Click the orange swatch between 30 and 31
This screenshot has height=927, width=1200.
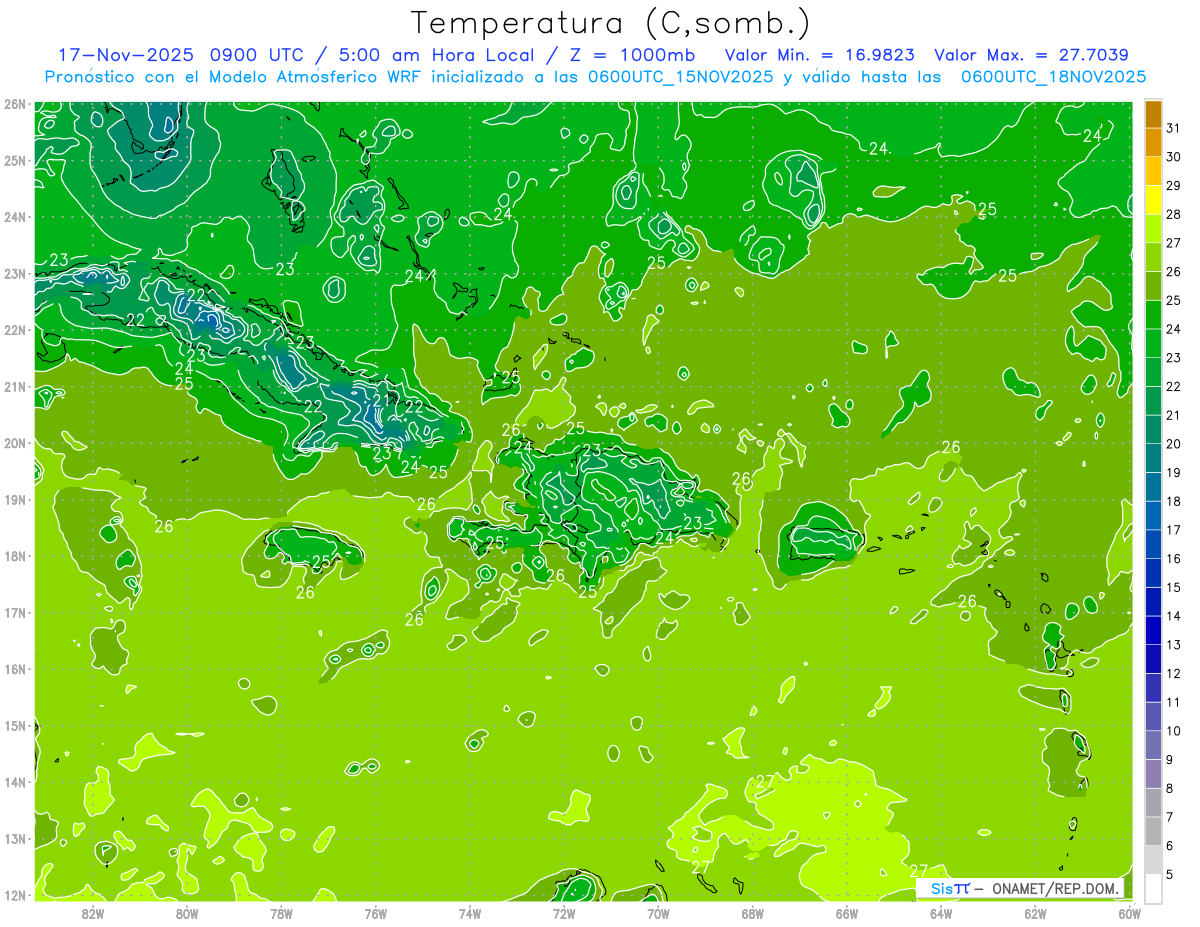tap(1153, 143)
